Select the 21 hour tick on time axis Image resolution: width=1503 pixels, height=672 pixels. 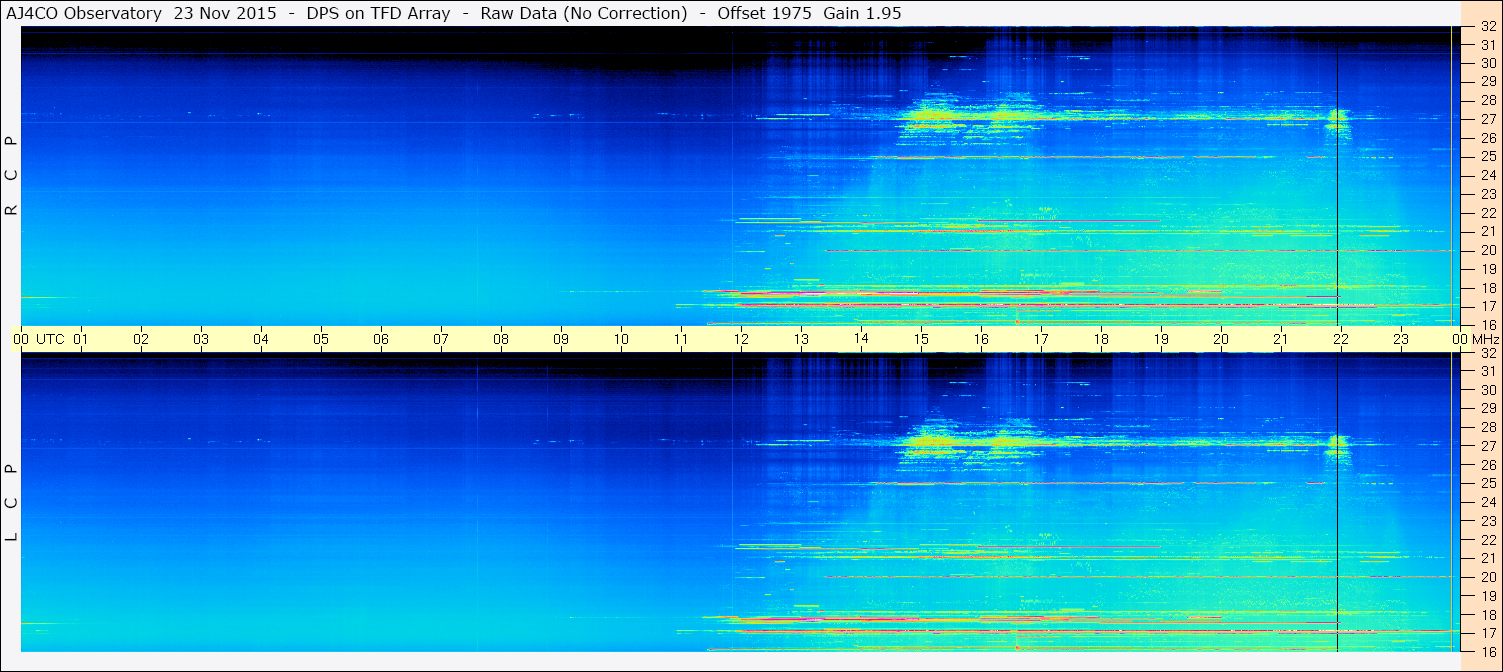(x=1281, y=339)
